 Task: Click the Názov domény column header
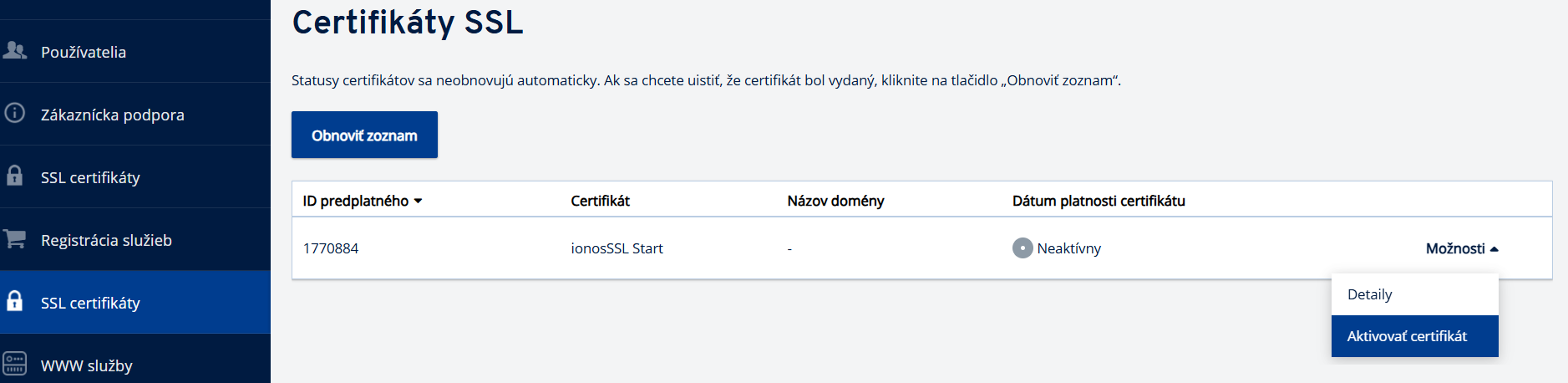click(835, 201)
